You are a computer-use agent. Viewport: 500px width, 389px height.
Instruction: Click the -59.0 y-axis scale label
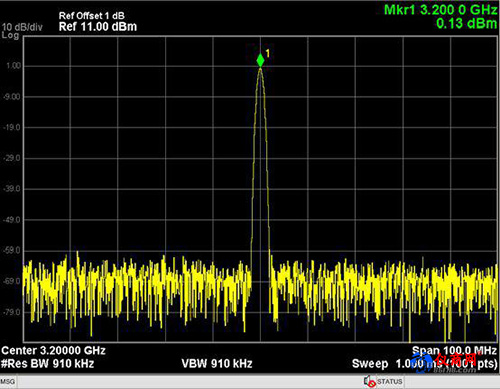pos(12,250)
